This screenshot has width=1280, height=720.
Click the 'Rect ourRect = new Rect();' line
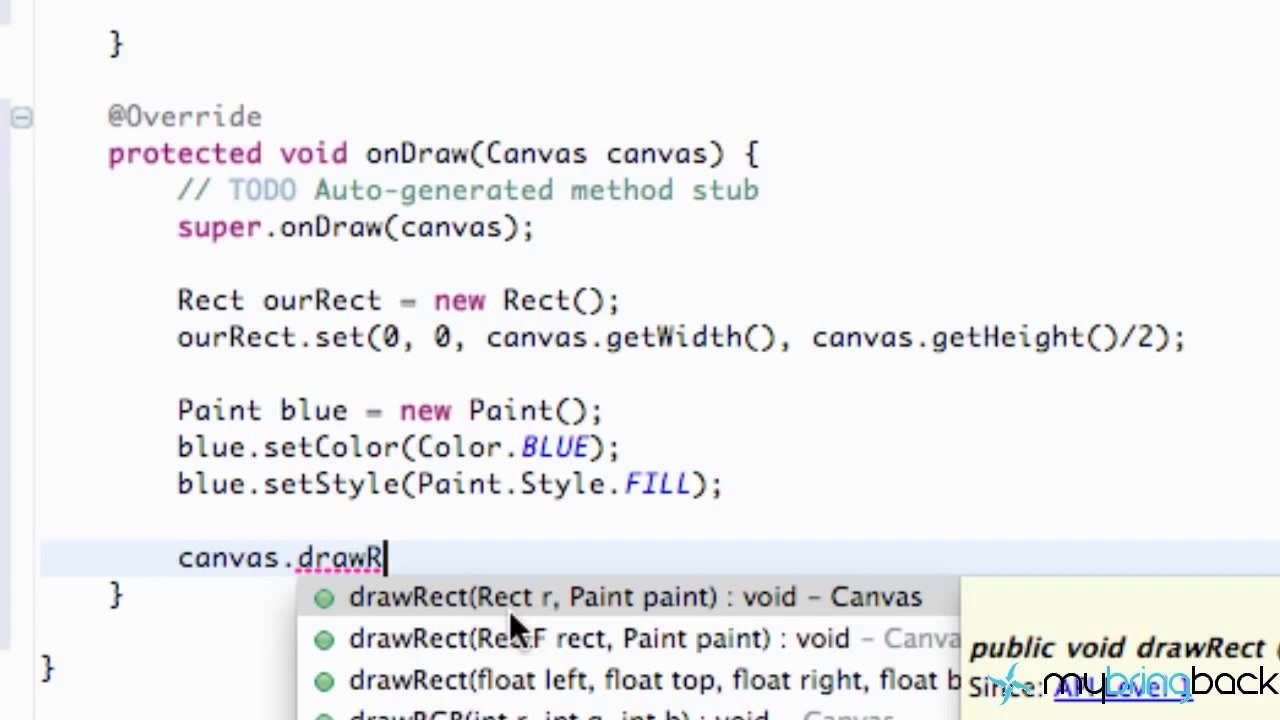tap(399, 300)
